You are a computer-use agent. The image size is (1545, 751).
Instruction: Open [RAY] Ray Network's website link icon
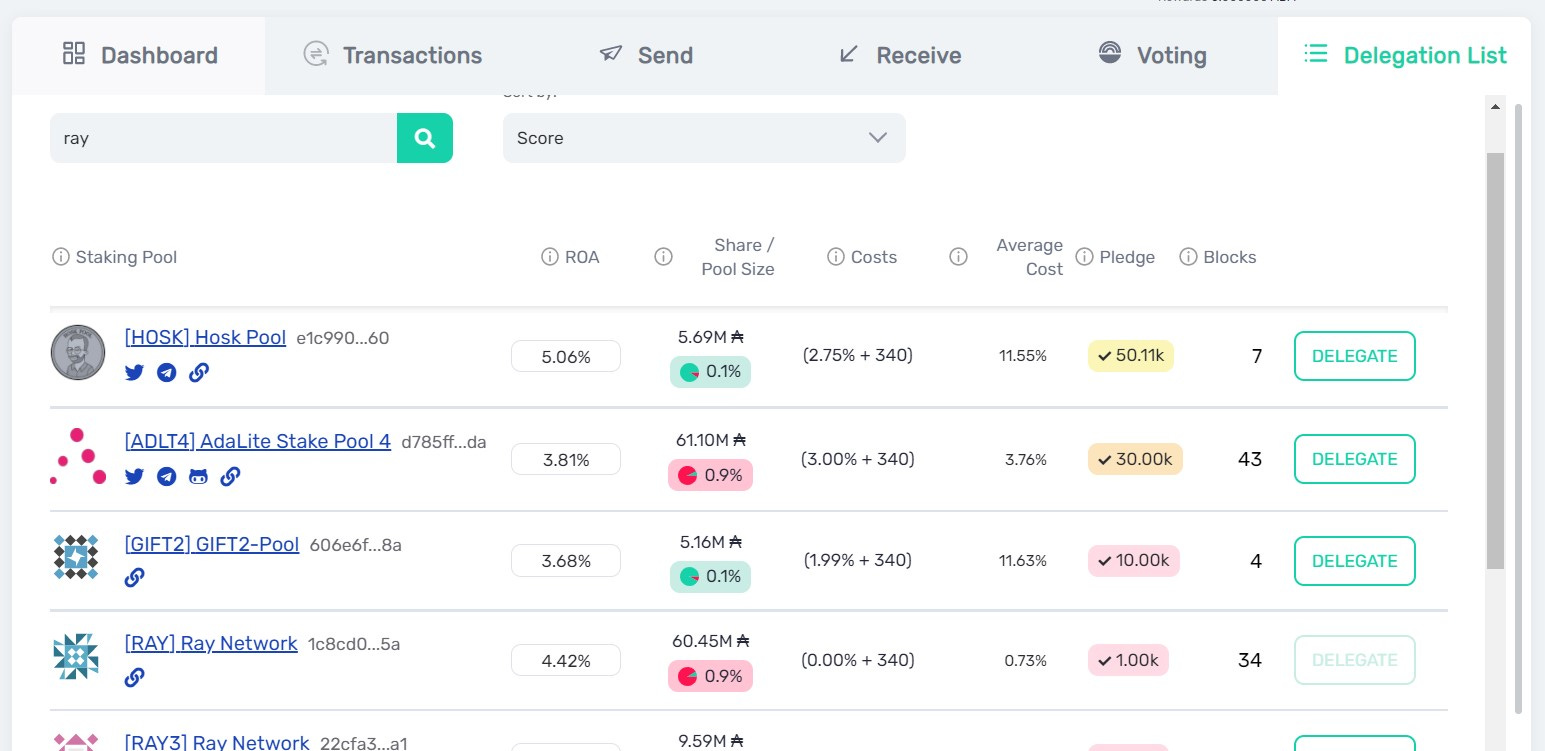[x=135, y=677]
